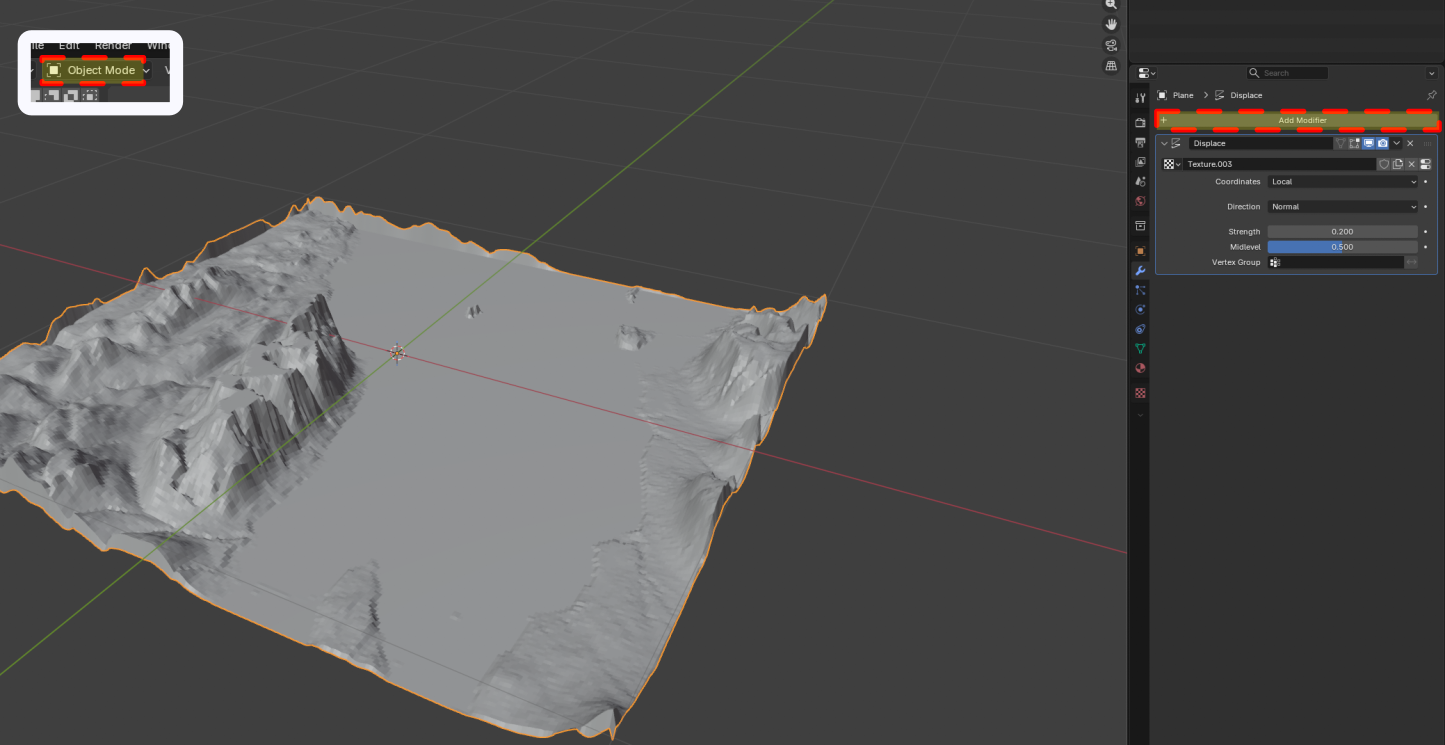1445x745 pixels.
Task: Open the Render properties tab
Action: 1140,122
